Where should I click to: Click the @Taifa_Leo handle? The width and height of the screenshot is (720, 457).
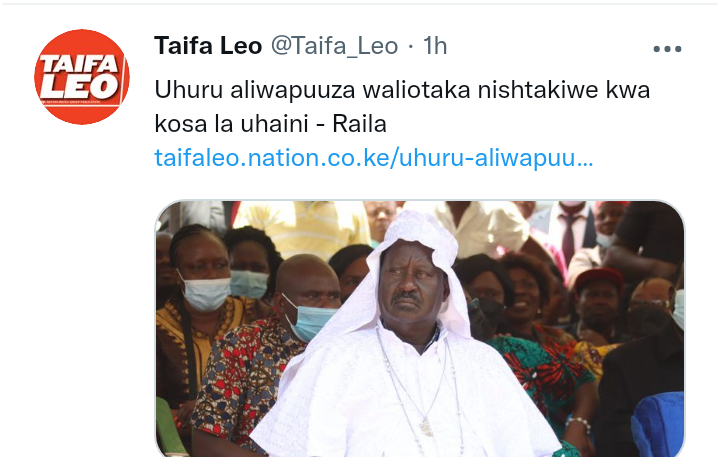coord(334,46)
